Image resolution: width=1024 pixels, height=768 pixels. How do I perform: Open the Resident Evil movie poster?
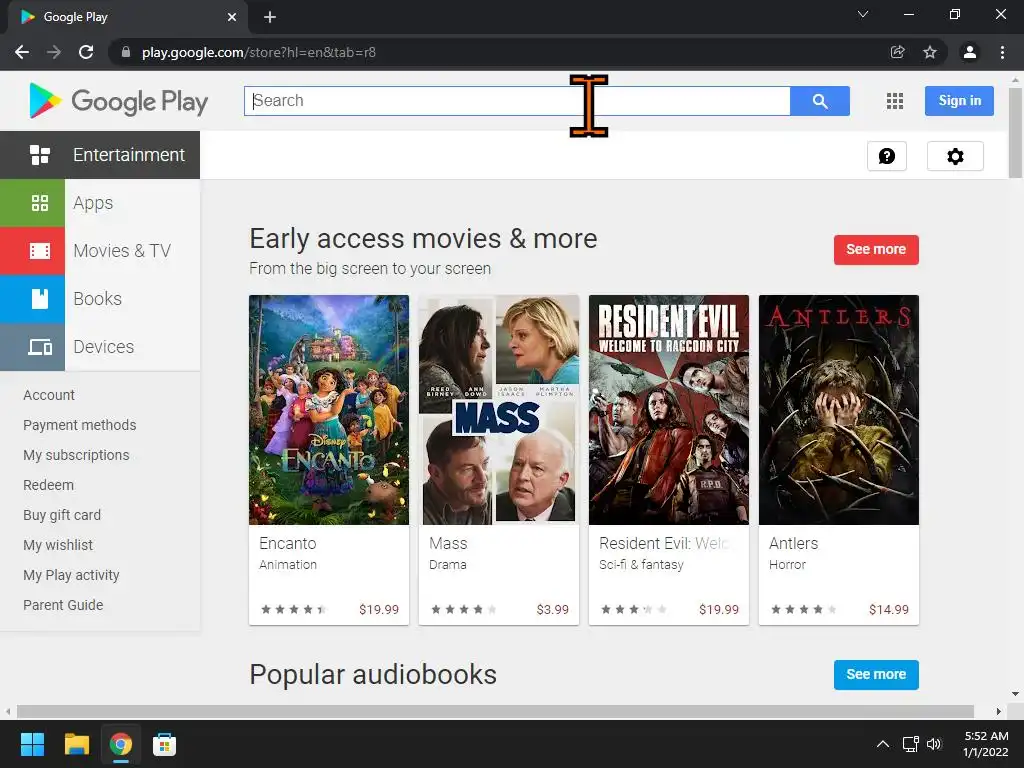(669, 409)
